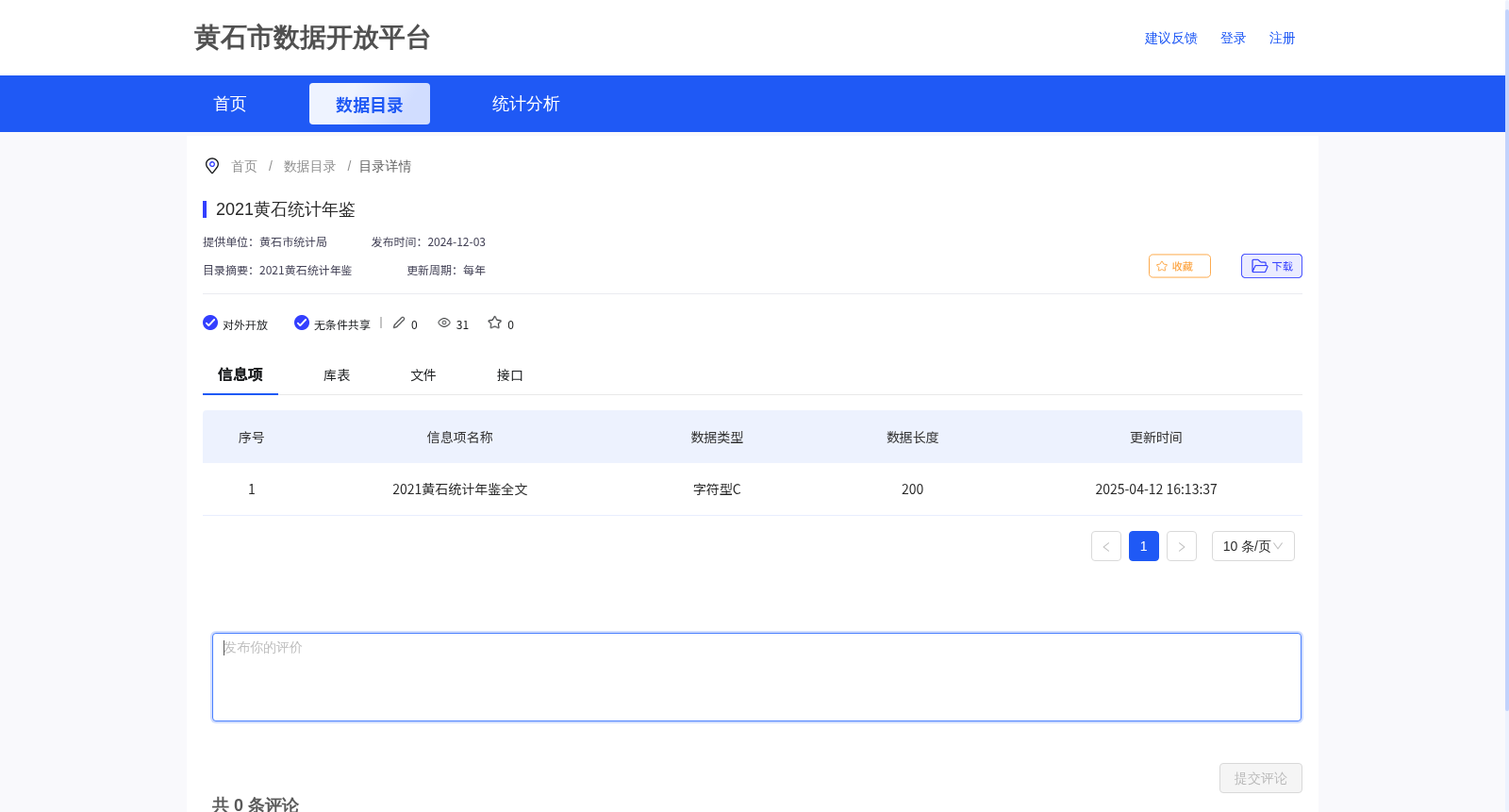Click the 序号 column header
Image resolution: width=1509 pixels, height=812 pixels.
[252, 438]
